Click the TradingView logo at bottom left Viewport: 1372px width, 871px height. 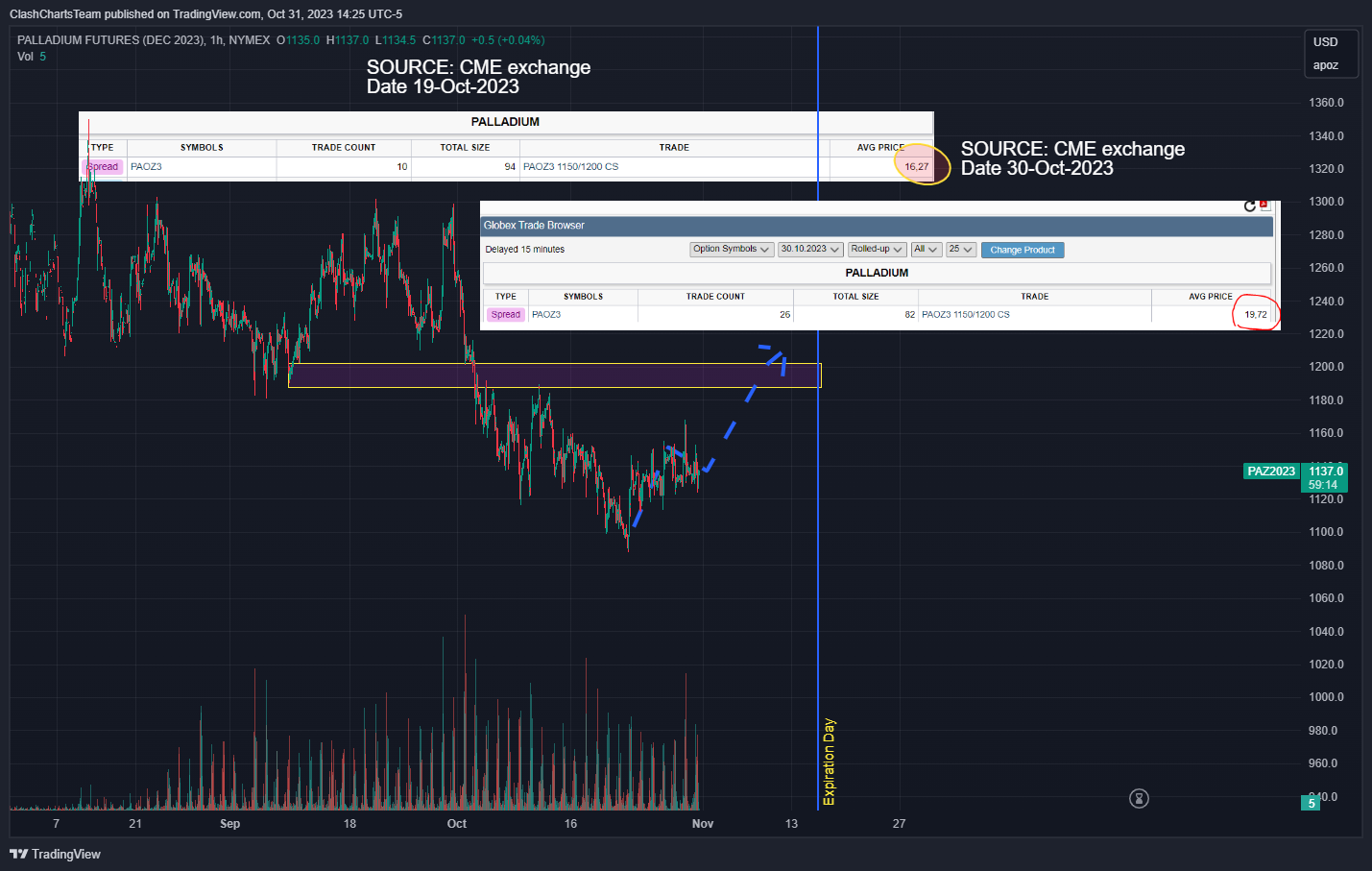55,854
